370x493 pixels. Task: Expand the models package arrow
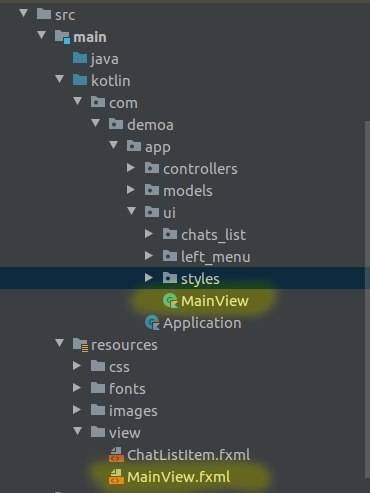click(x=131, y=190)
